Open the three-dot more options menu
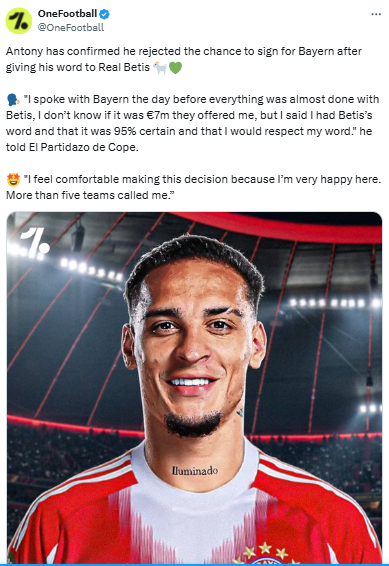Image resolution: width=389 pixels, height=566 pixels. pyautogui.click(x=376, y=14)
